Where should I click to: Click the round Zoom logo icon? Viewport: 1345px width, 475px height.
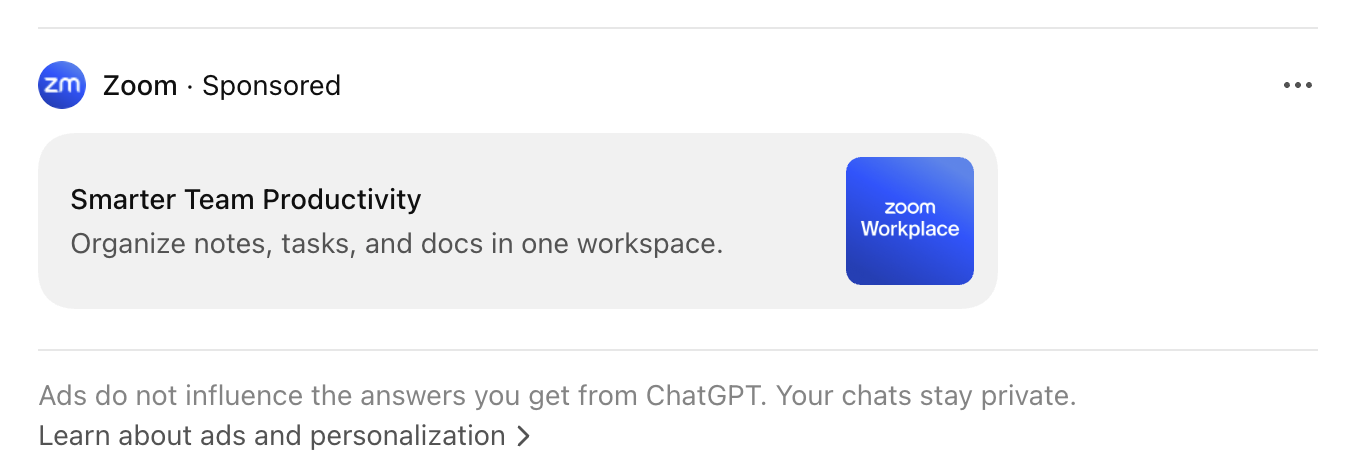pos(62,86)
